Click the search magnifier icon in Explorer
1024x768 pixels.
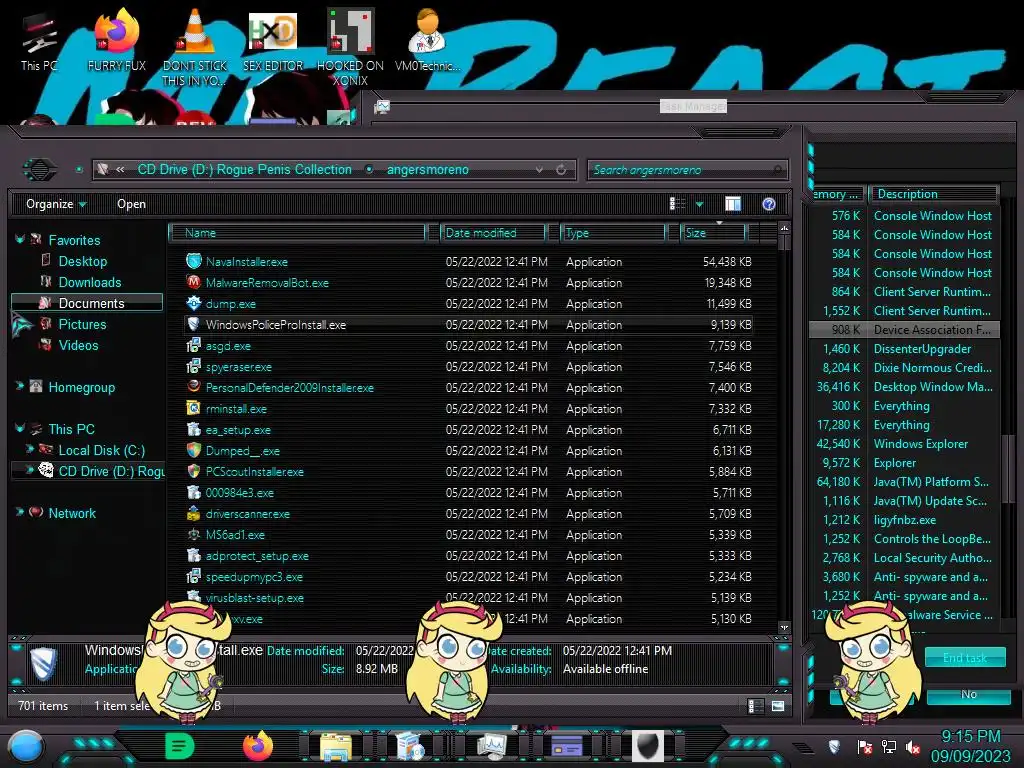click(x=777, y=170)
